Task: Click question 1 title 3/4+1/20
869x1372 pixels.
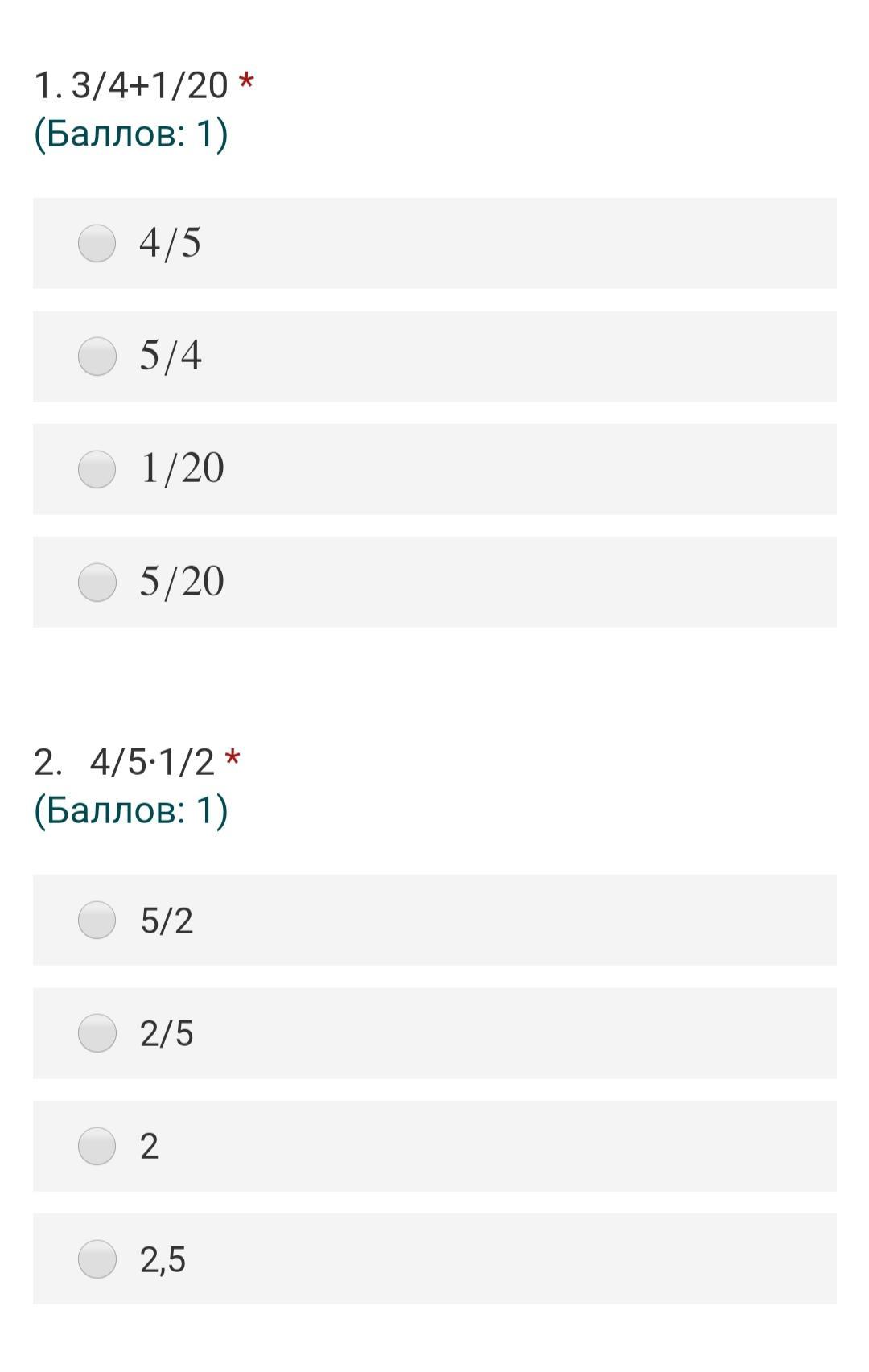Action: (x=150, y=85)
